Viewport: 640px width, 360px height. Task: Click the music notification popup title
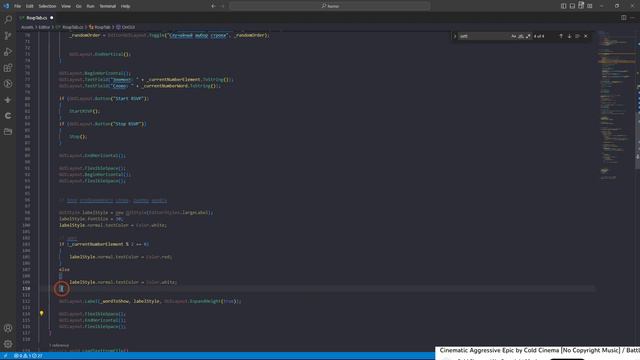tap(540, 350)
